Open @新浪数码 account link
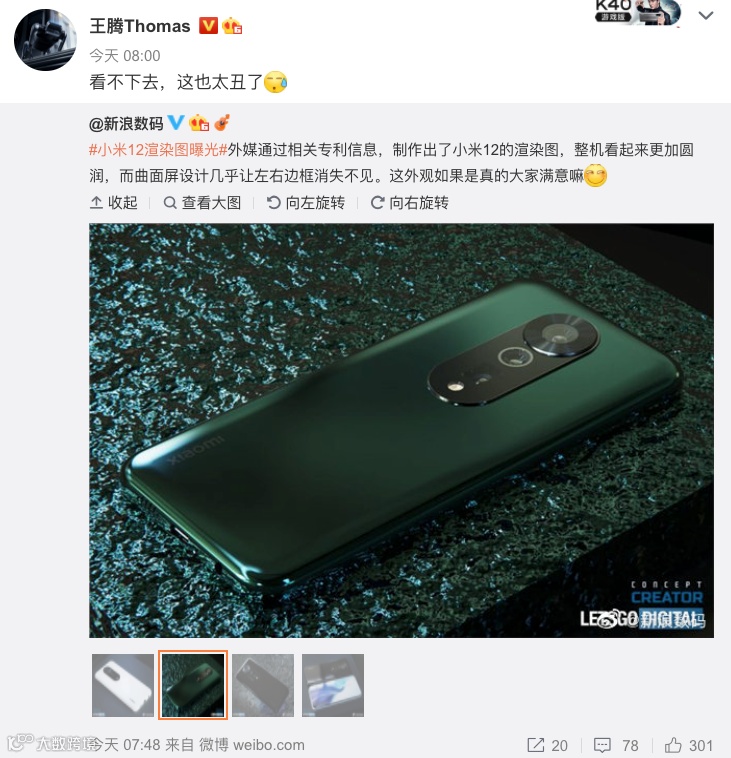The image size is (731, 758). click(x=126, y=124)
